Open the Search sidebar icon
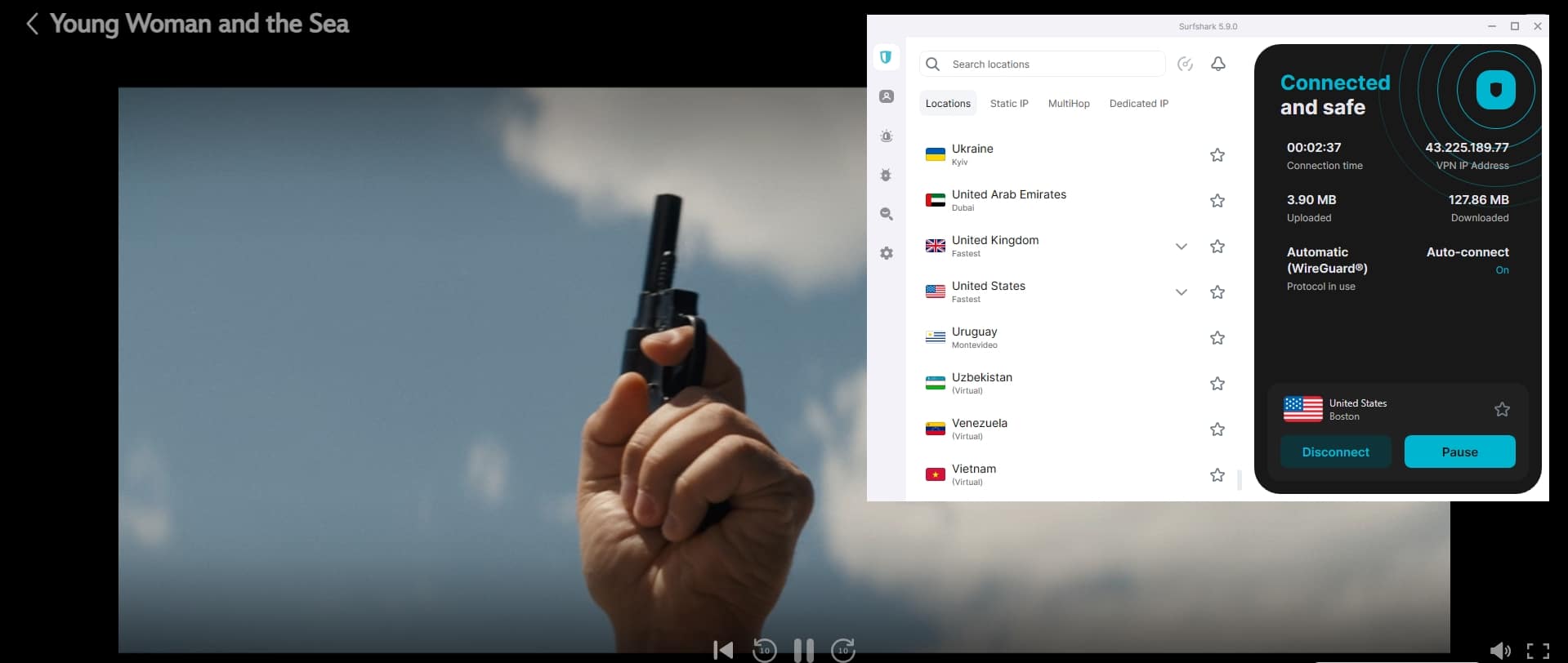Viewport: 1568px width, 663px height. coord(886,214)
